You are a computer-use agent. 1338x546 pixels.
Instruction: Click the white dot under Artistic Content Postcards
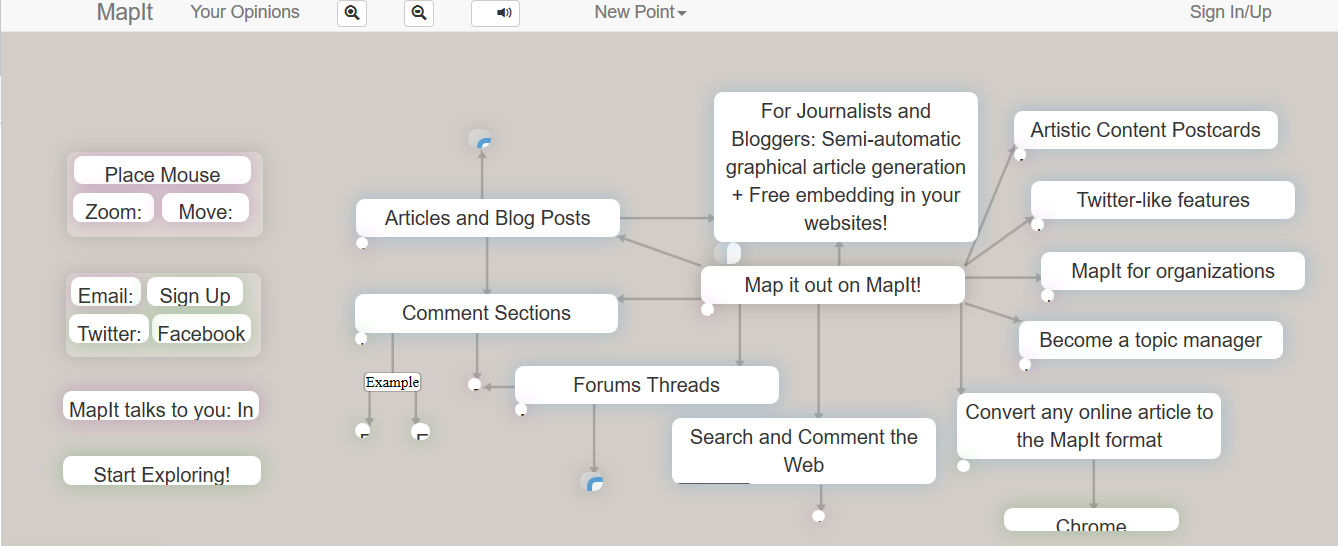(x=1020, y=155)
